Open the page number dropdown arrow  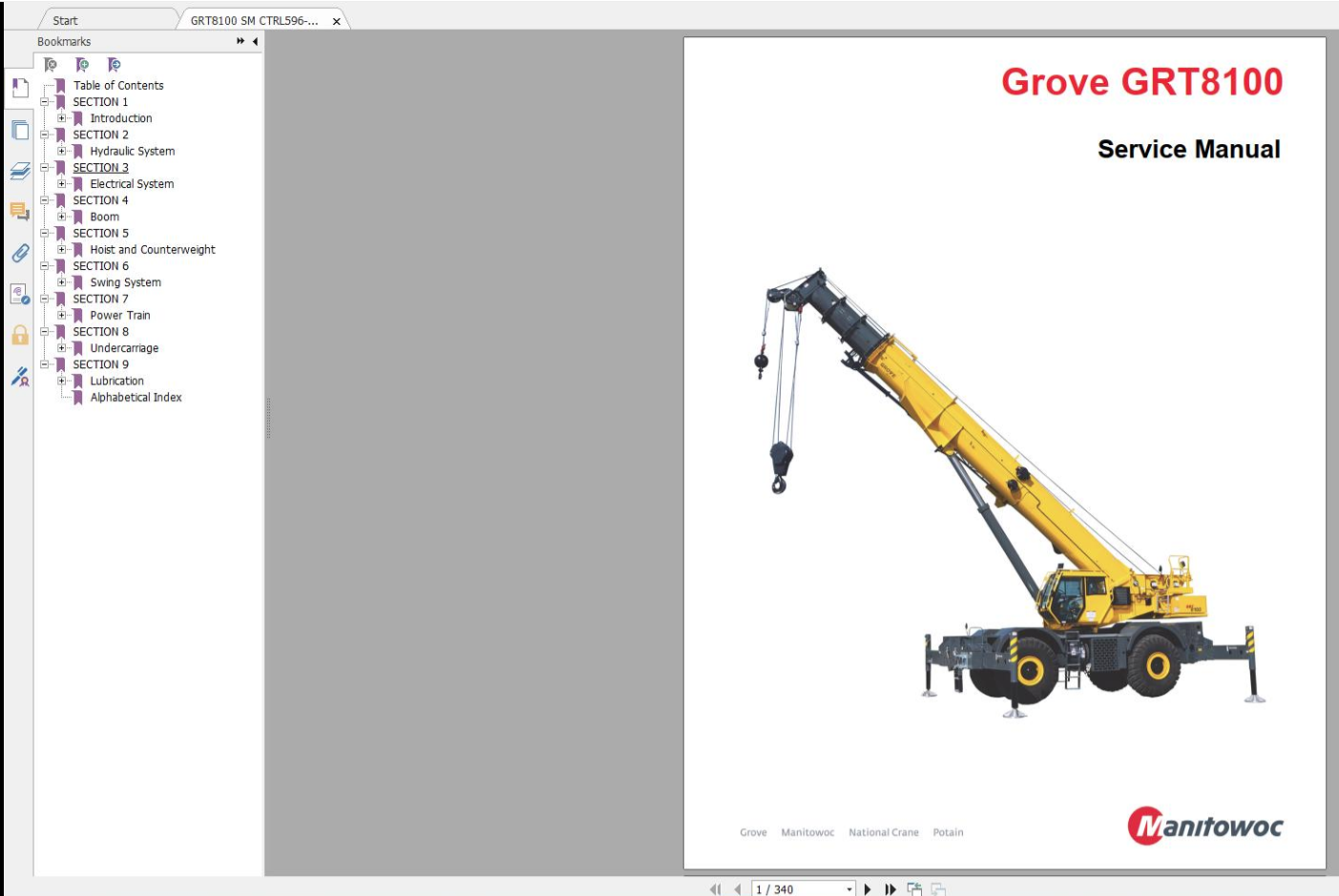tap(849, 889)
